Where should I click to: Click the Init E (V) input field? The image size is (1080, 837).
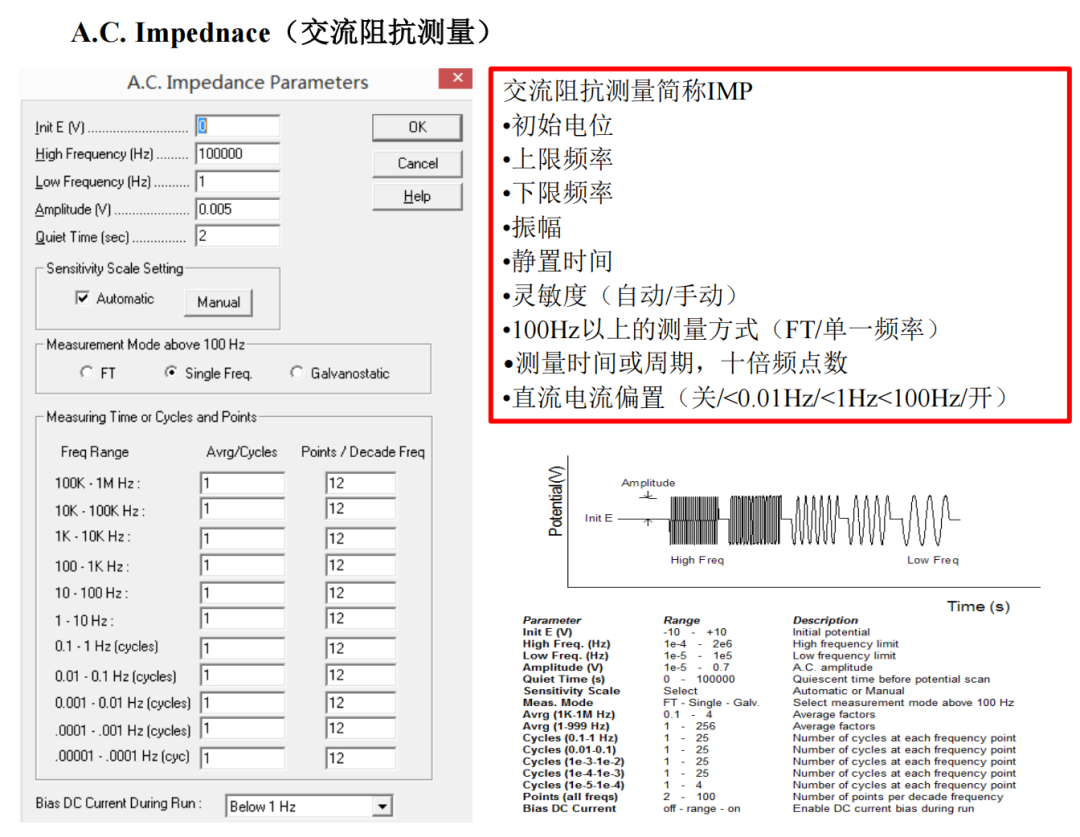coord(237,126)
